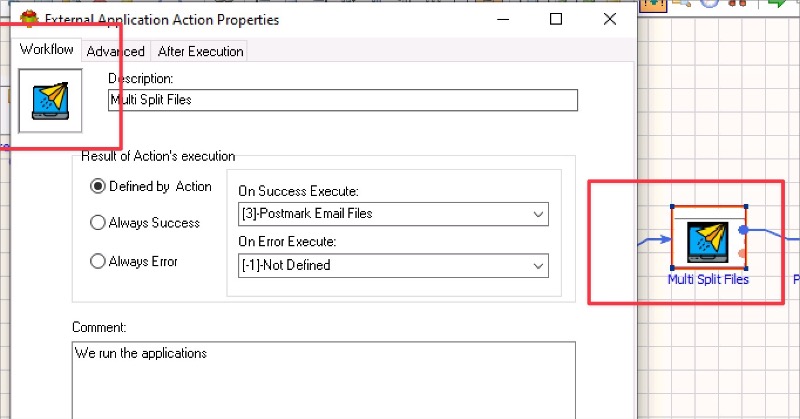Click the orange error connector dot on the node
This screenshot has width=800, height=419.
[742, 253]
